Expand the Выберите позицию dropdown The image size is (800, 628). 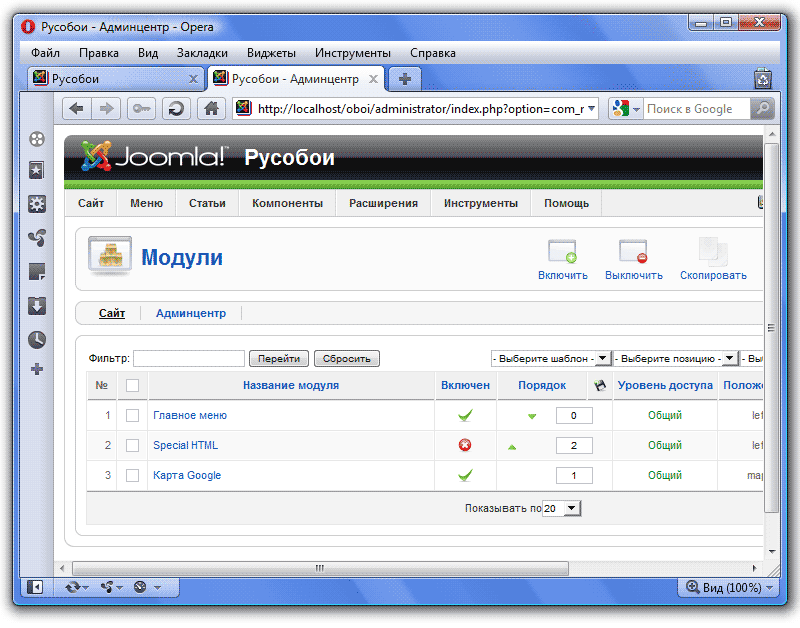point(675,358)
